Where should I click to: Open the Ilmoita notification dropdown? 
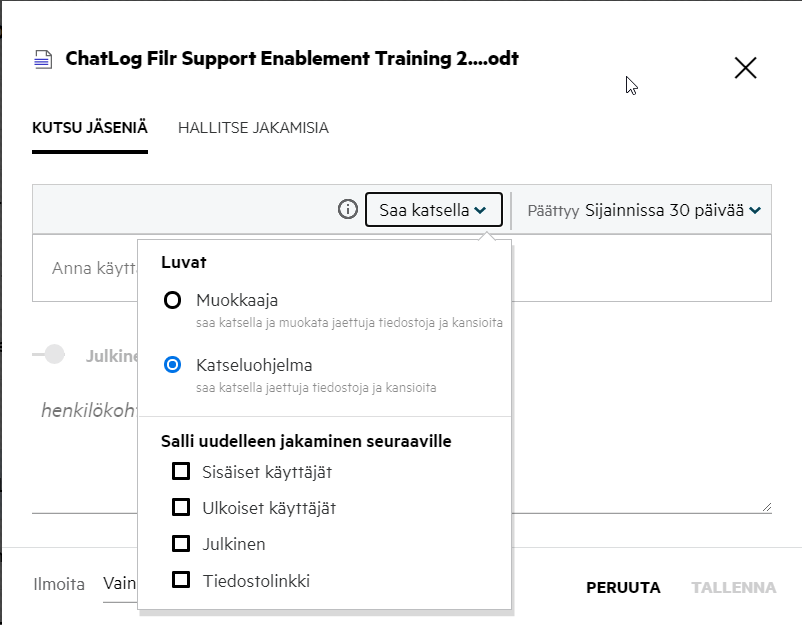pyautogui.click(x=118, y=585)
